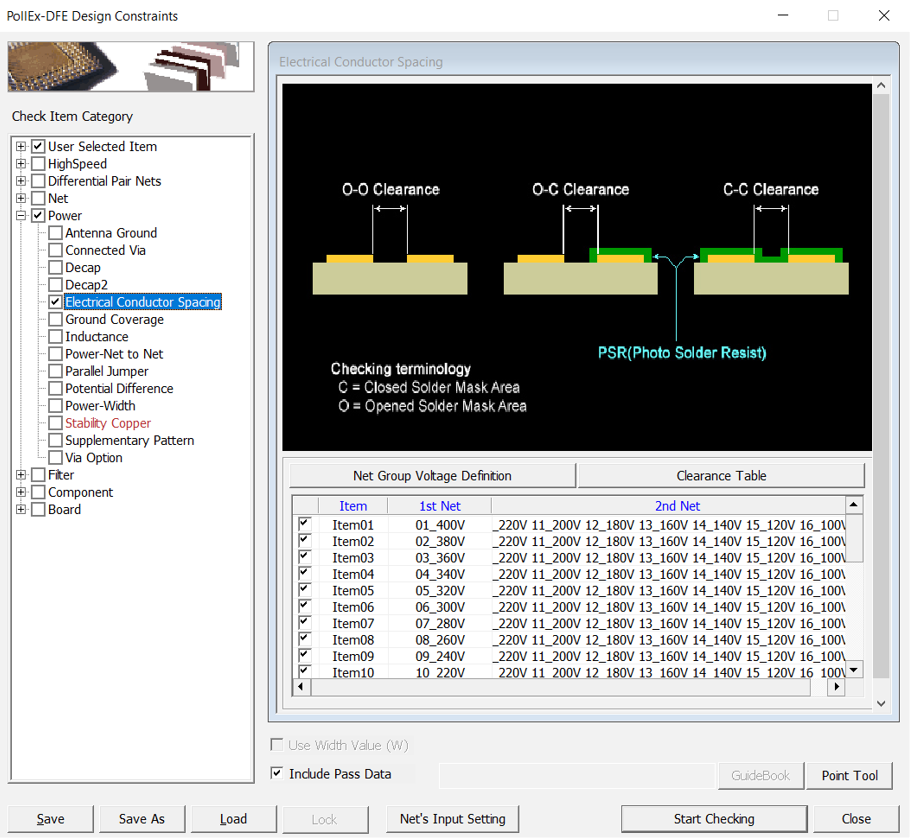Image resolution: width=910 pixels, height=838 pixels.
Task: Expand the HighSpeed category tree node
Action: tap(21, 164)
